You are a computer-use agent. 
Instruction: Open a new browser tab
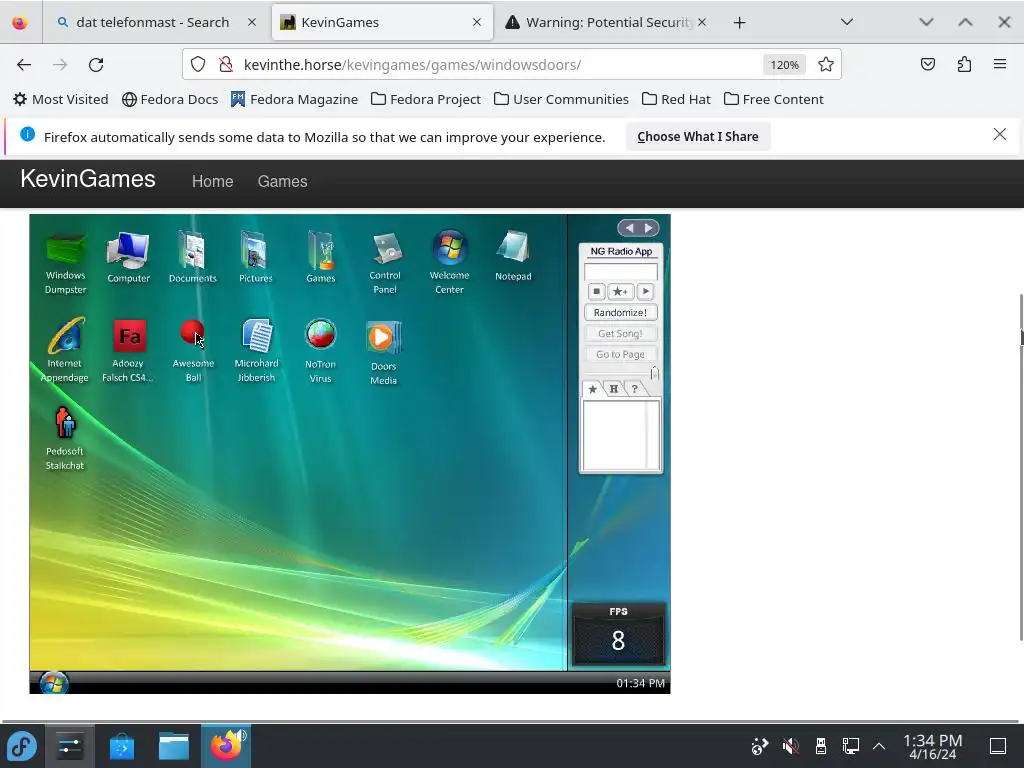click(x=739, y=23)
